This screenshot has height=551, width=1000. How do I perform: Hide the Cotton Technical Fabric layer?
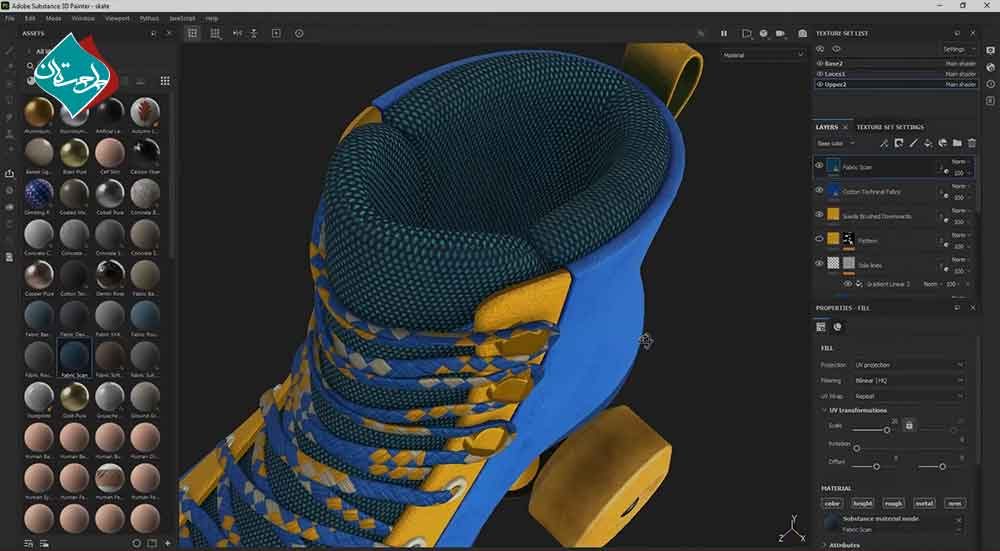[820, 190]
